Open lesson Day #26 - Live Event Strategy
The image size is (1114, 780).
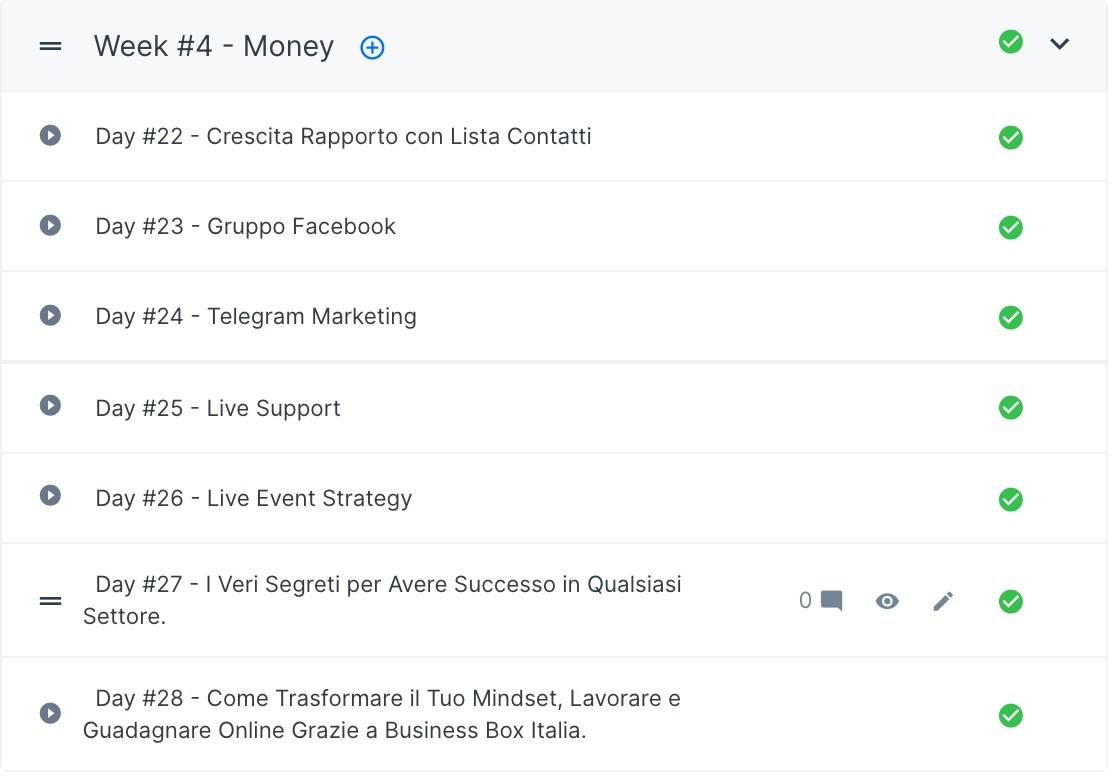(254, 498)
